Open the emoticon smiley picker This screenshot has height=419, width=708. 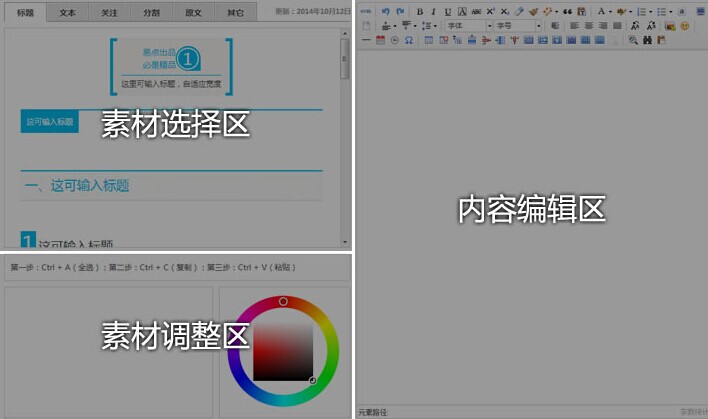(x=685, y=26)
